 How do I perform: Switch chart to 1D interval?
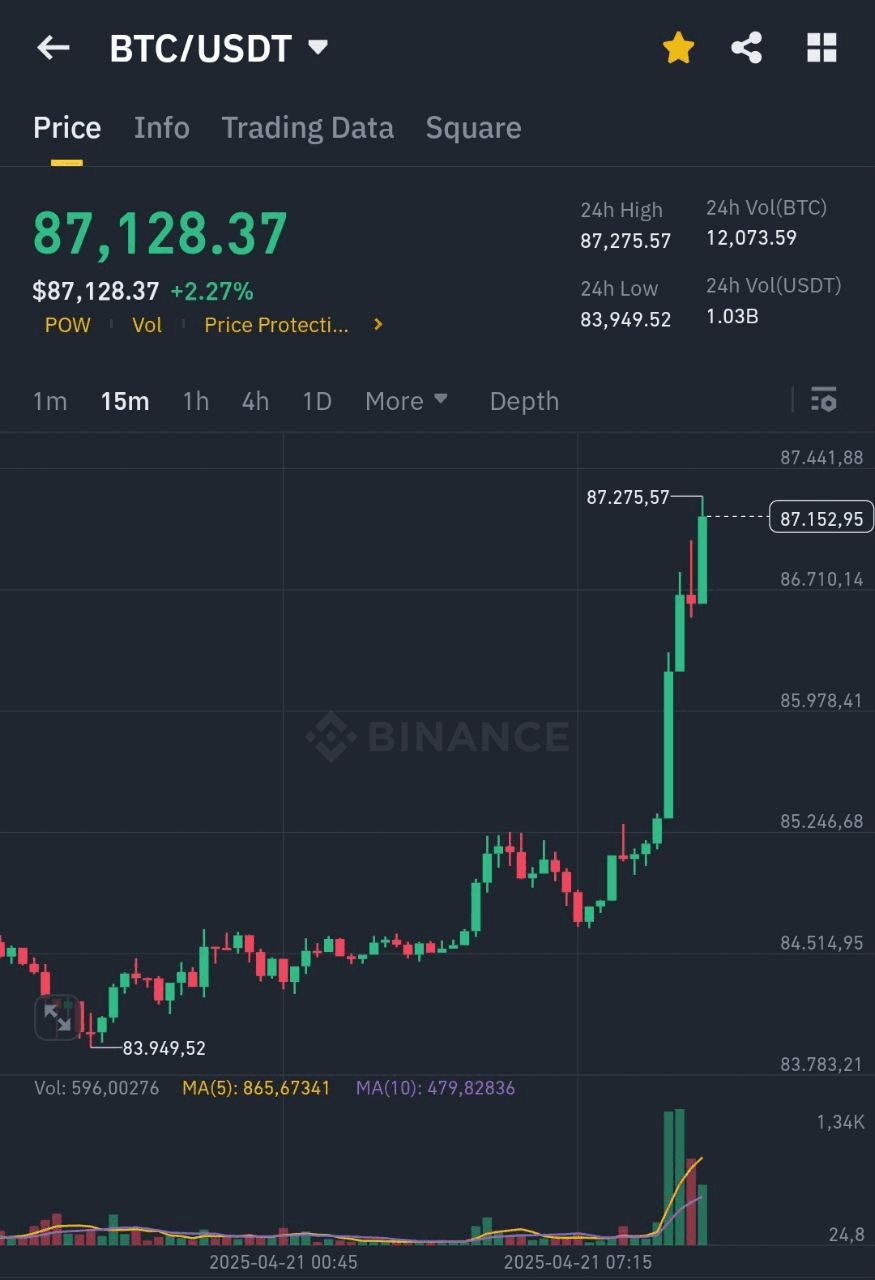[317, 401]
